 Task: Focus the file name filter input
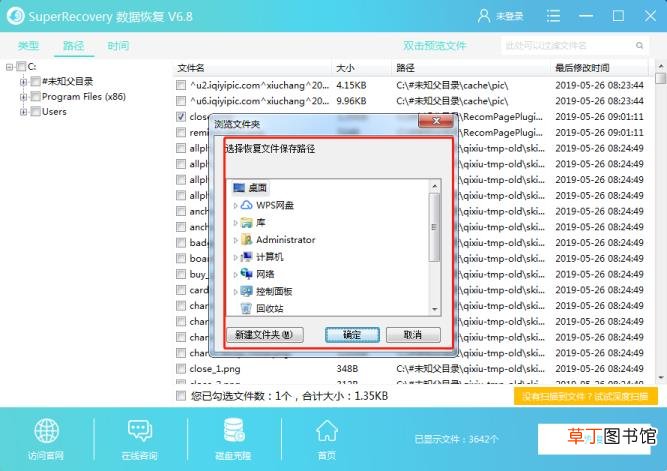[569, 46]
